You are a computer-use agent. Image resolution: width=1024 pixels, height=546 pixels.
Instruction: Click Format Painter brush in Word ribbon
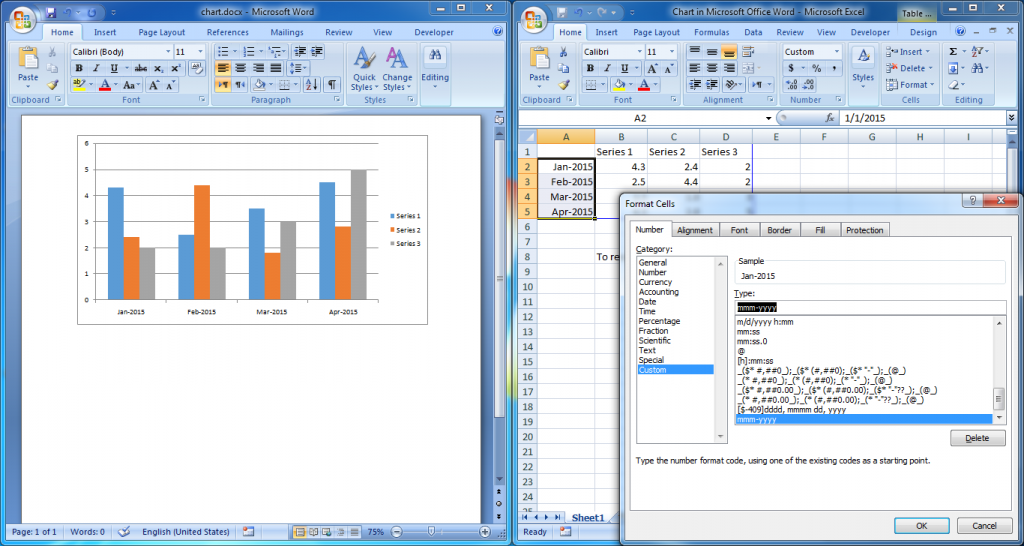(52, 85)
